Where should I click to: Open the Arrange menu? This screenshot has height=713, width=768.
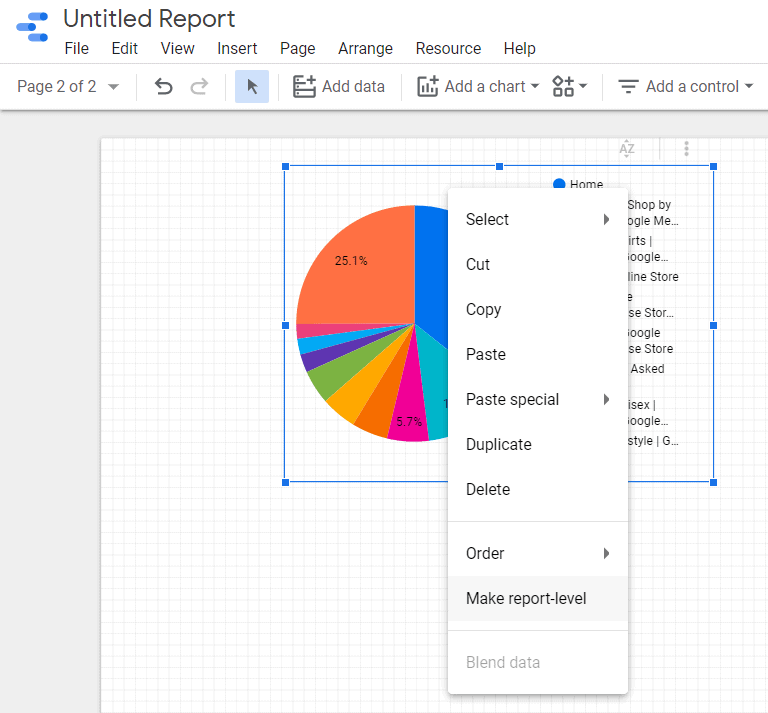tap(365, 48)
